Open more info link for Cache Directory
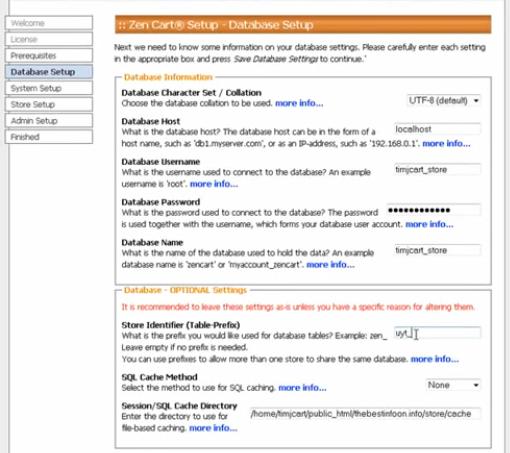 click(213, 428)
